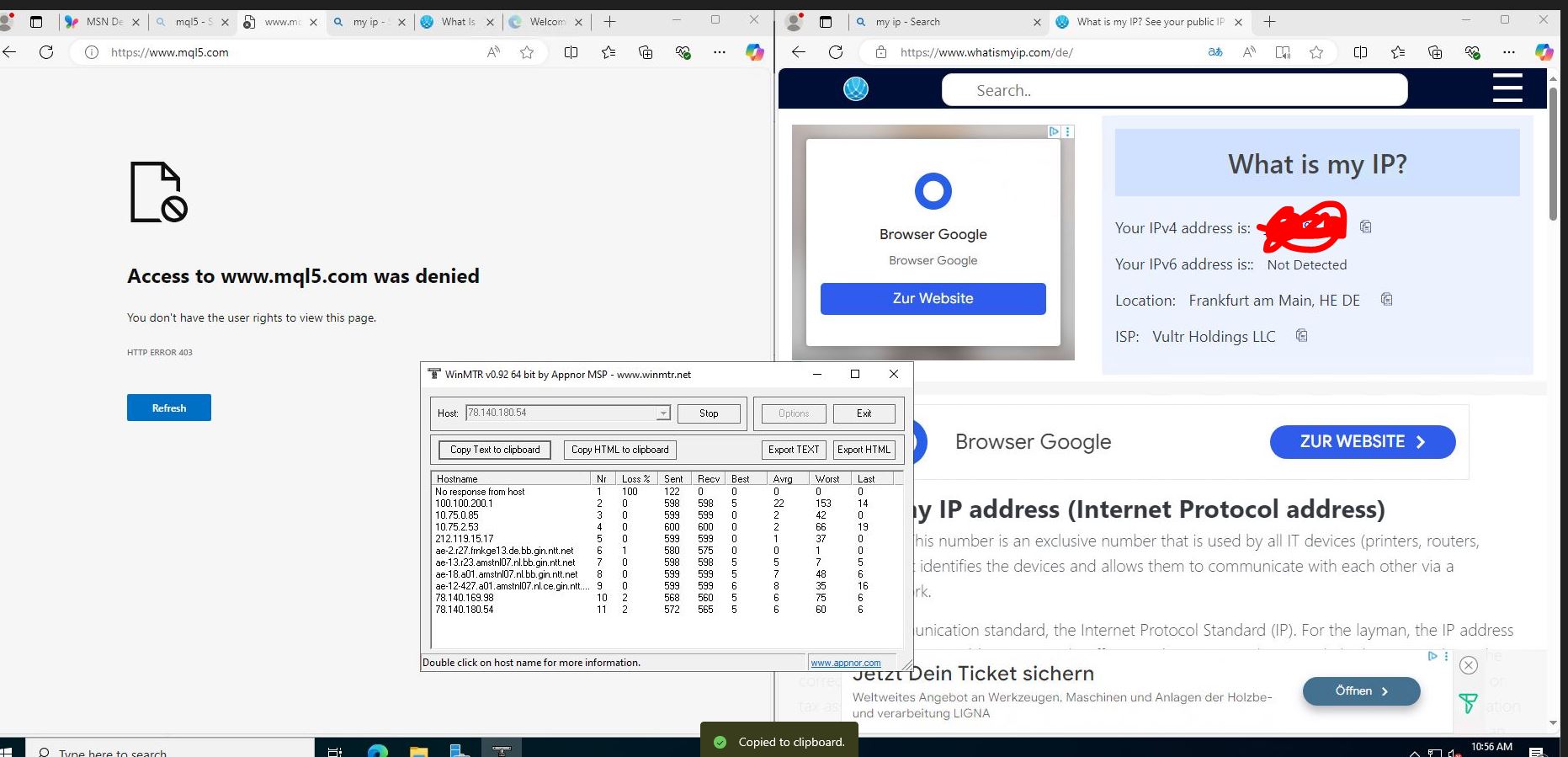Open tab actions menu icon in right browser
The width and height of the screenshot is (1568, 757).
tap(825, 22)
